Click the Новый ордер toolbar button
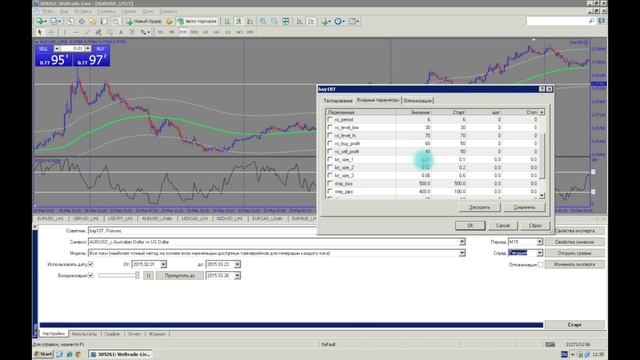The height and width of the screenshot is (360, 640). (144, 21)
